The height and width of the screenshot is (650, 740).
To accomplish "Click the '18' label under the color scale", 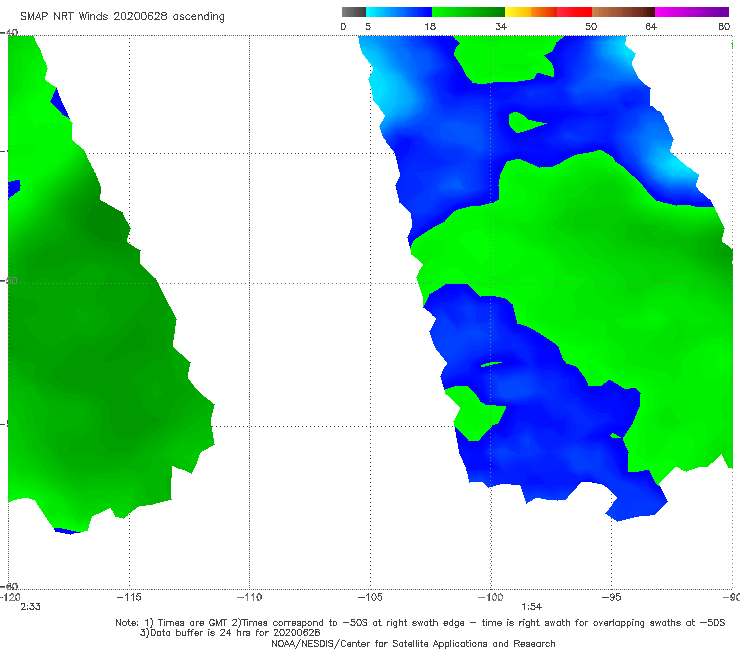I will coord(430,26).
